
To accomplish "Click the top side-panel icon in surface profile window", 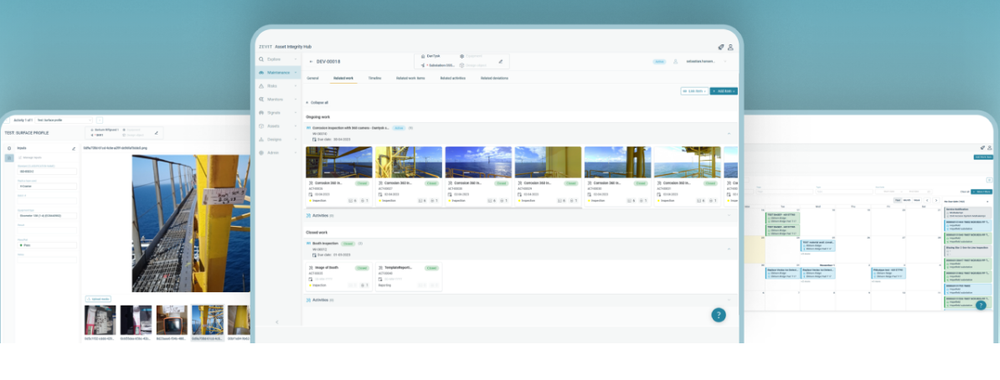I will click(x=9, y=148).
